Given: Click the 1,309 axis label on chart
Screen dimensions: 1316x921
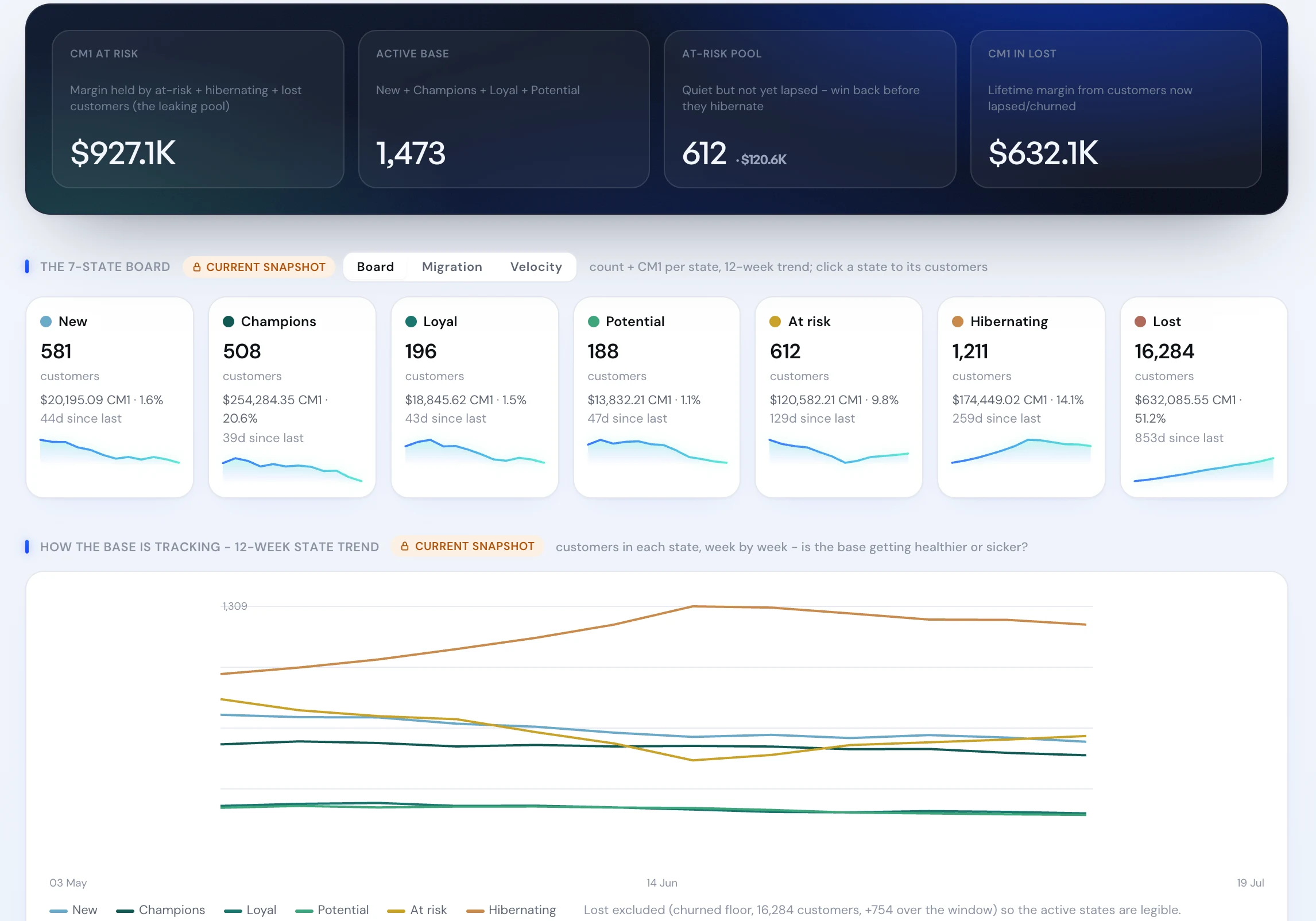Looking at the screenshot, I should click(234, 606).
